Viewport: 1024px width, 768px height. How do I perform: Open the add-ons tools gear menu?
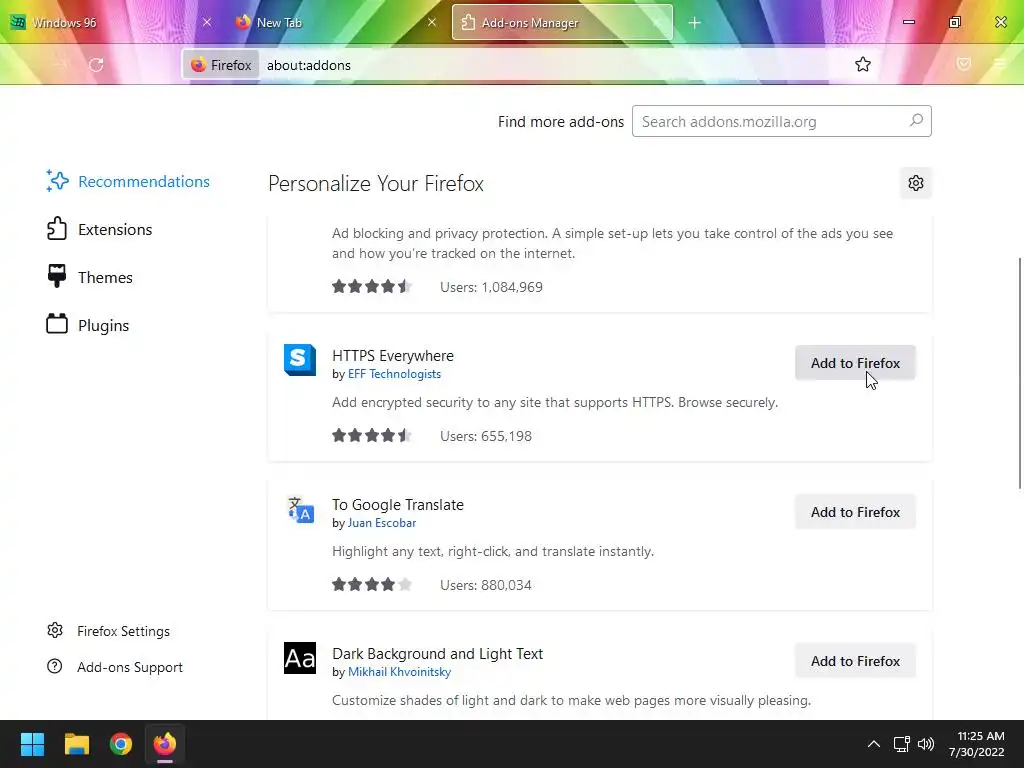point(916,183)
